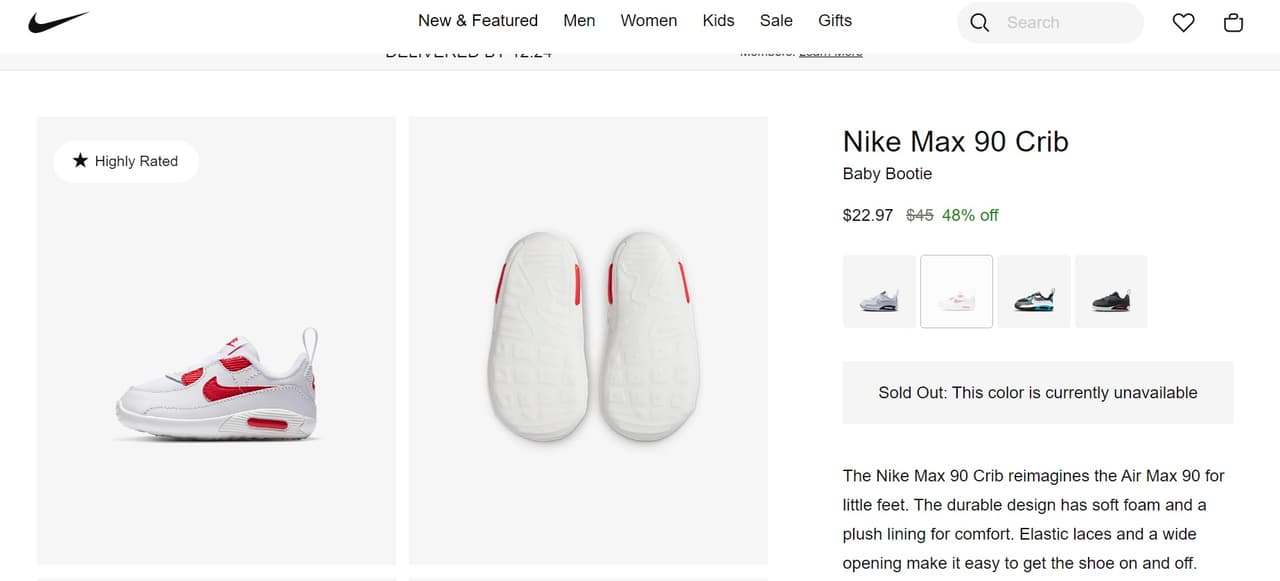
Task: Select the white and purple colorway thumbnail
Action: (878, 291)
